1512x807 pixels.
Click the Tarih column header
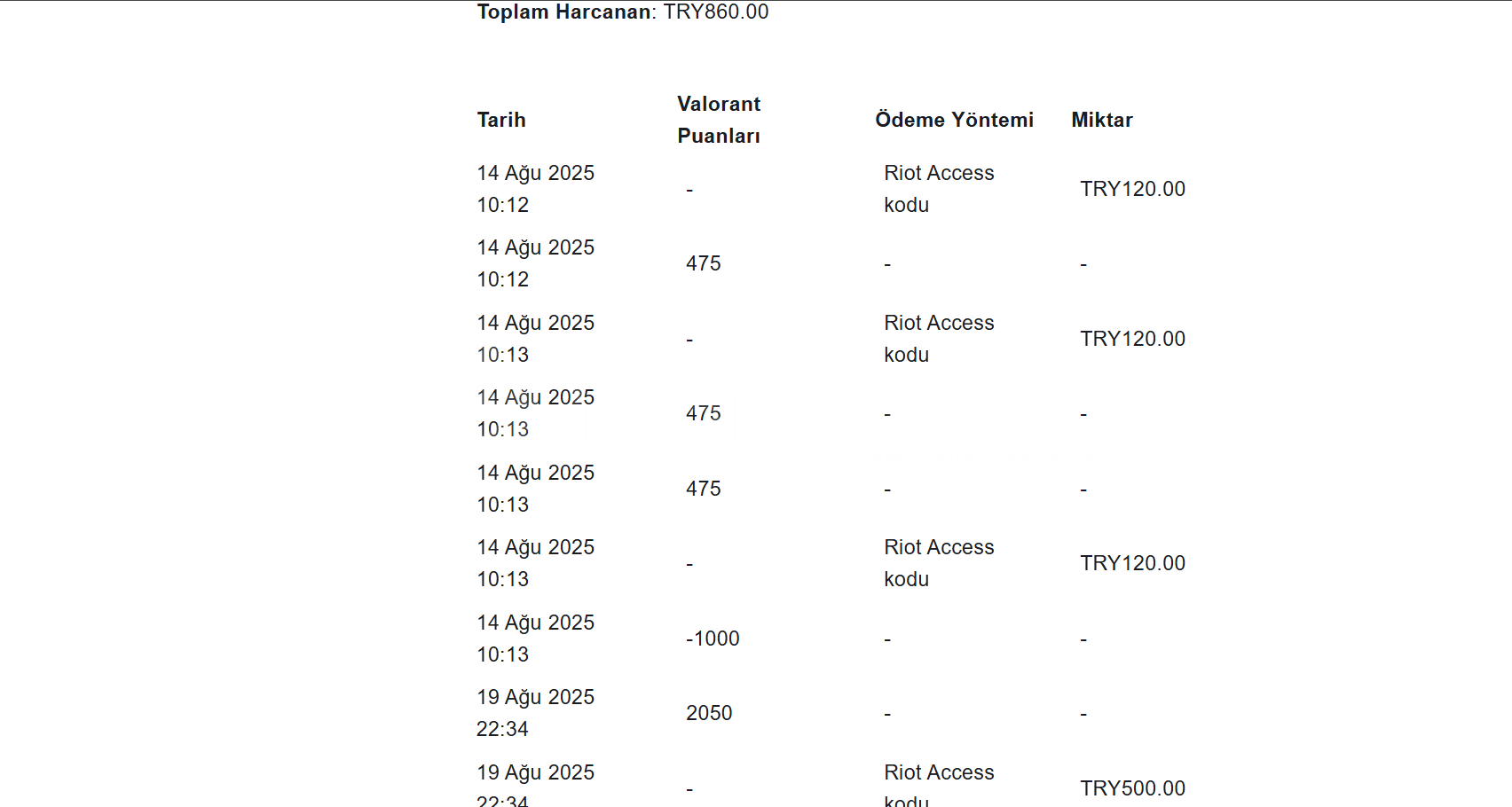point(501,120)
